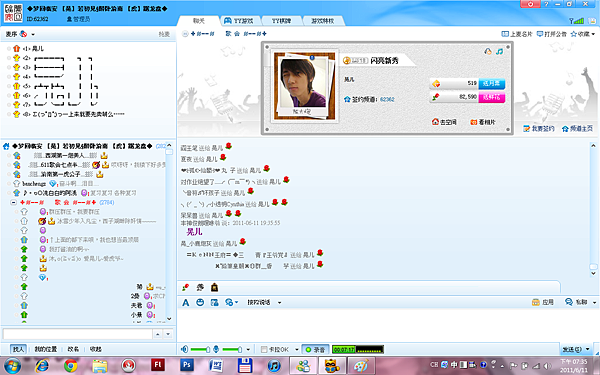Click 上麦名片 in top right toolbar

tap(517, 34)
